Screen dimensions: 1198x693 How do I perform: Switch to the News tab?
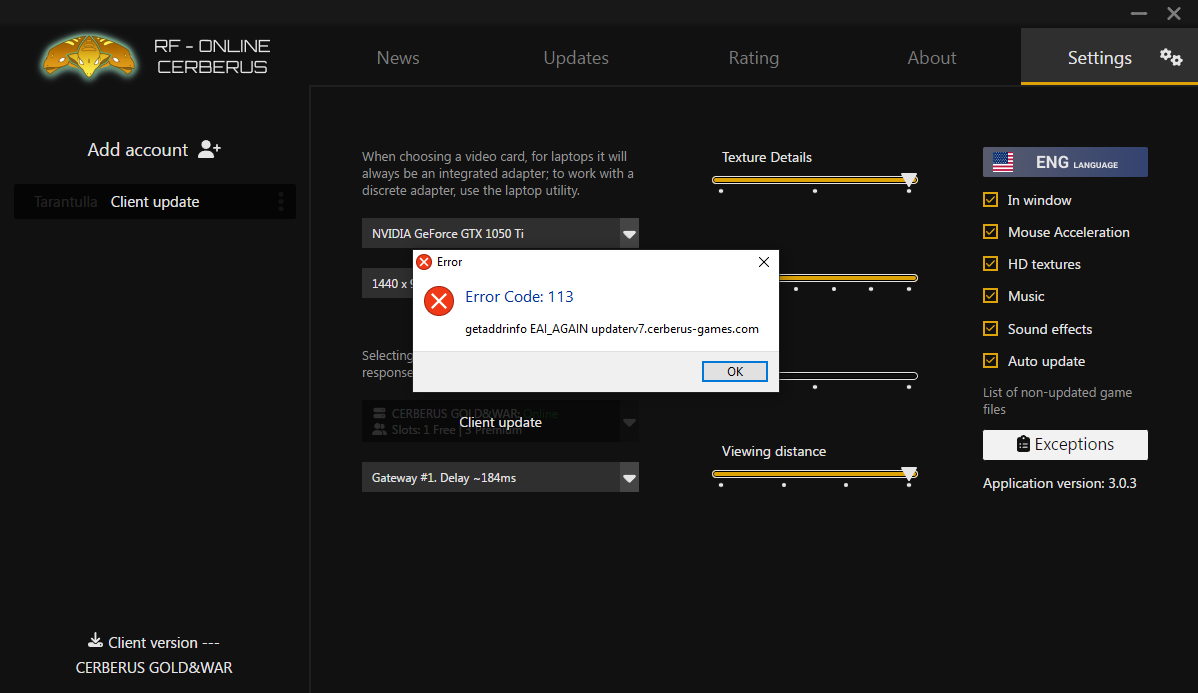[398, 58]
